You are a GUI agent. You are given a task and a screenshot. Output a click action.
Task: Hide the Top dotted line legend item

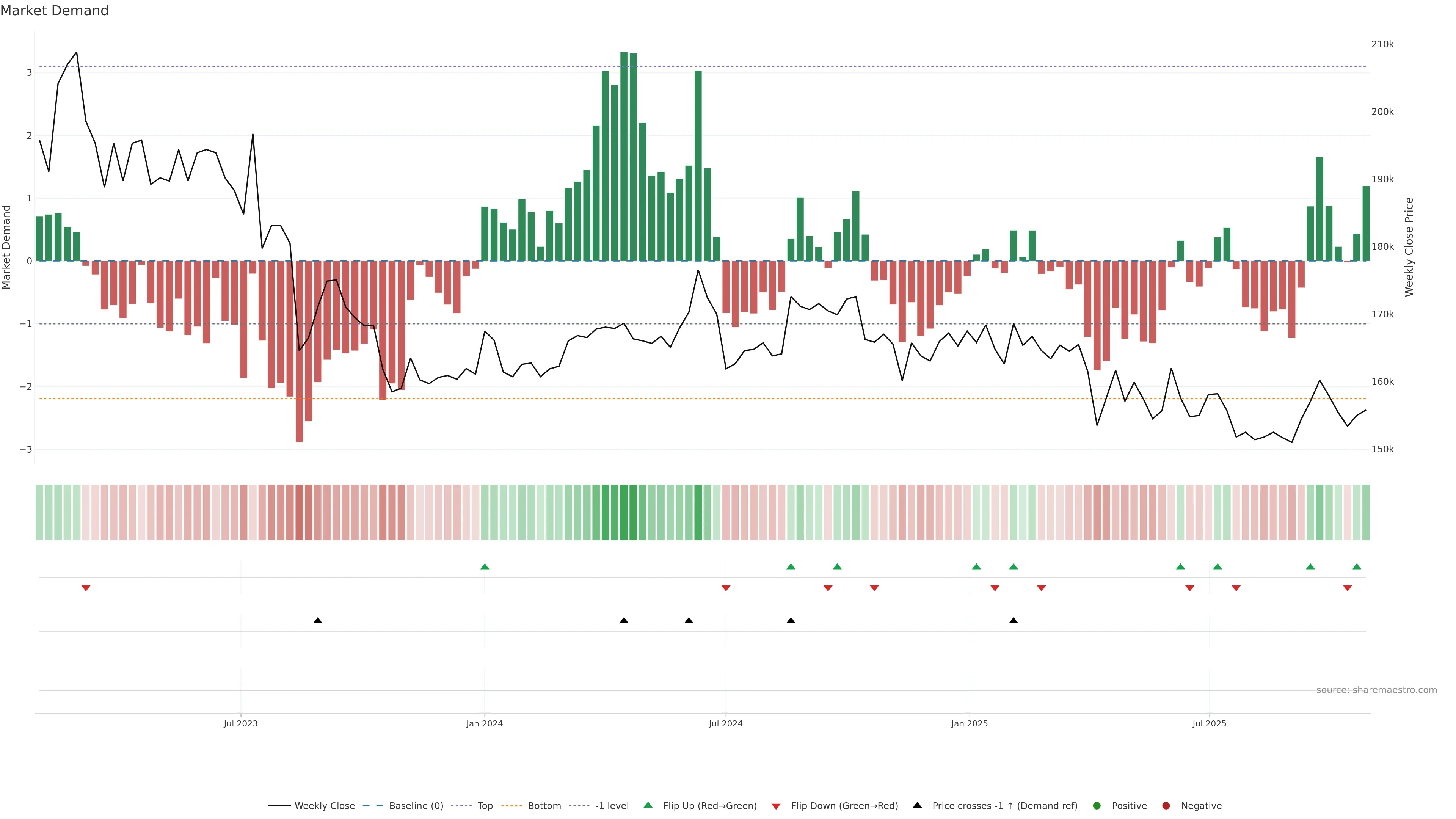point(485,805)
